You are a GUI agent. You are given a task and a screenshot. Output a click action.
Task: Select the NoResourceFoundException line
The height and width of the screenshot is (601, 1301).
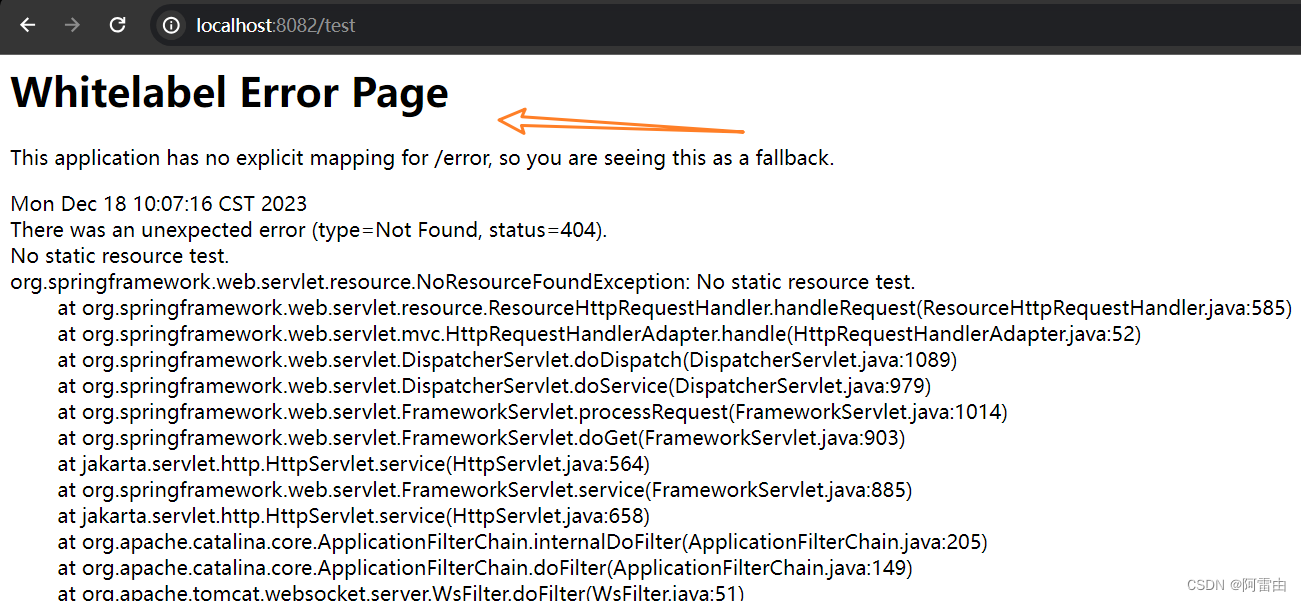click(x=463, y=283)
